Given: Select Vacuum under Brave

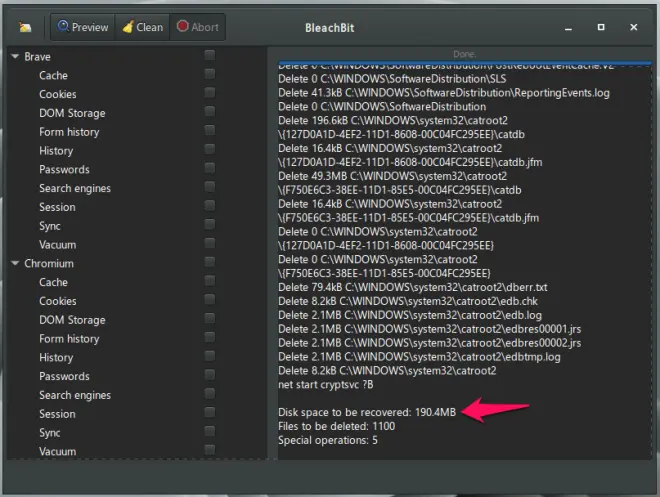Looking at the screenshot, I should click(58, 245).
